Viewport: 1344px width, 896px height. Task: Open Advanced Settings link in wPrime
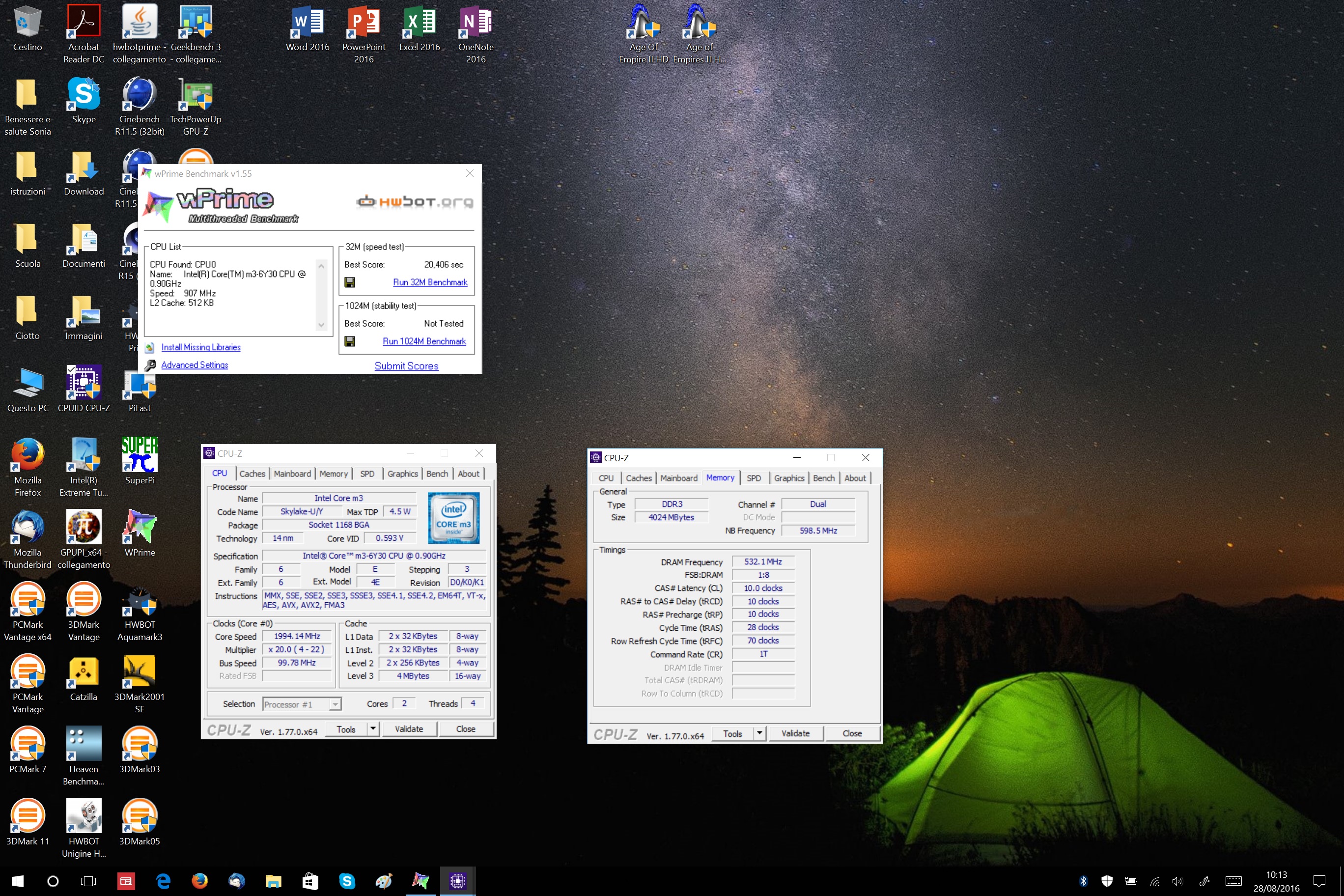tap(195, 365)
